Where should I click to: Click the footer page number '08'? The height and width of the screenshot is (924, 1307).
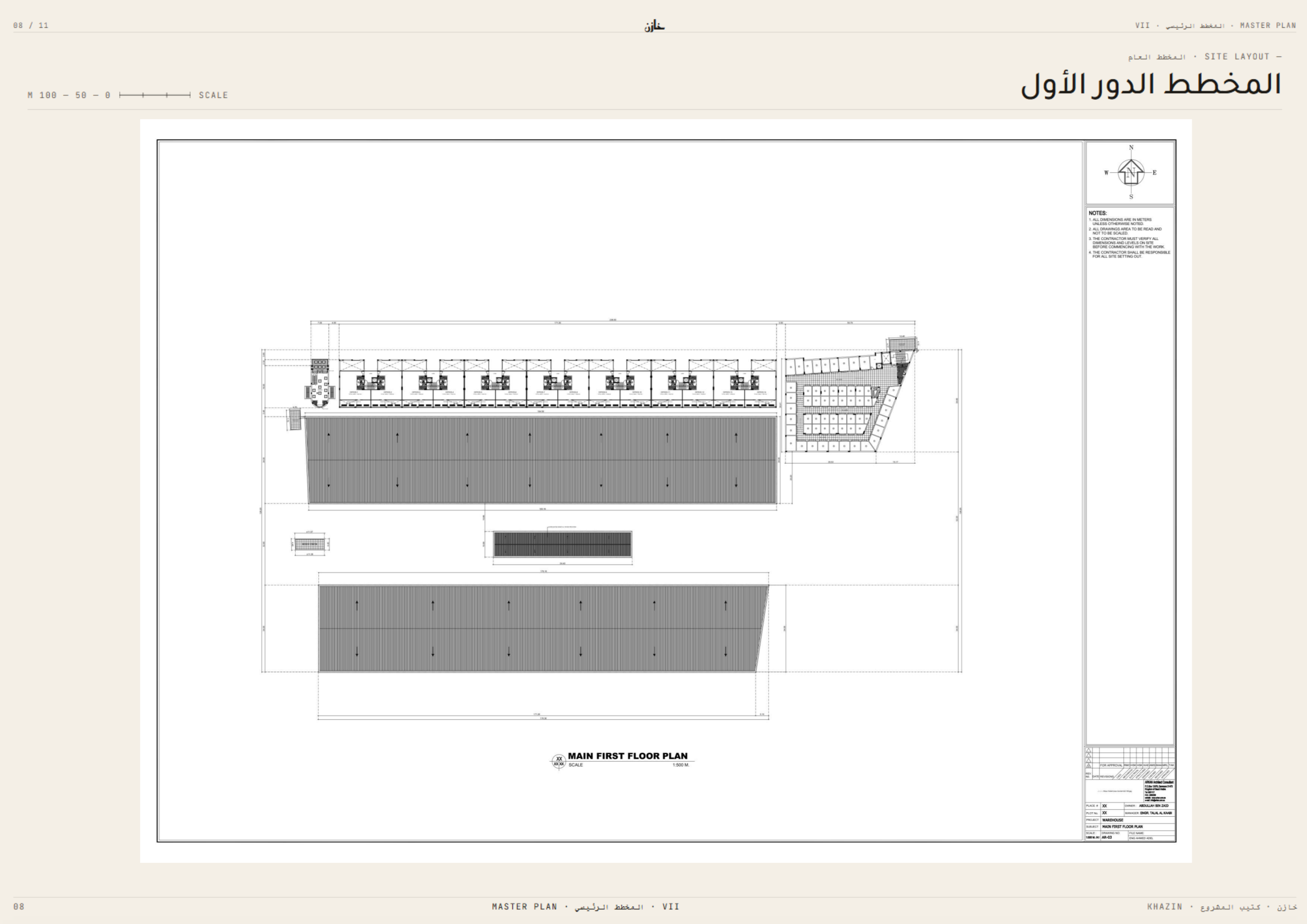[19, 906]
